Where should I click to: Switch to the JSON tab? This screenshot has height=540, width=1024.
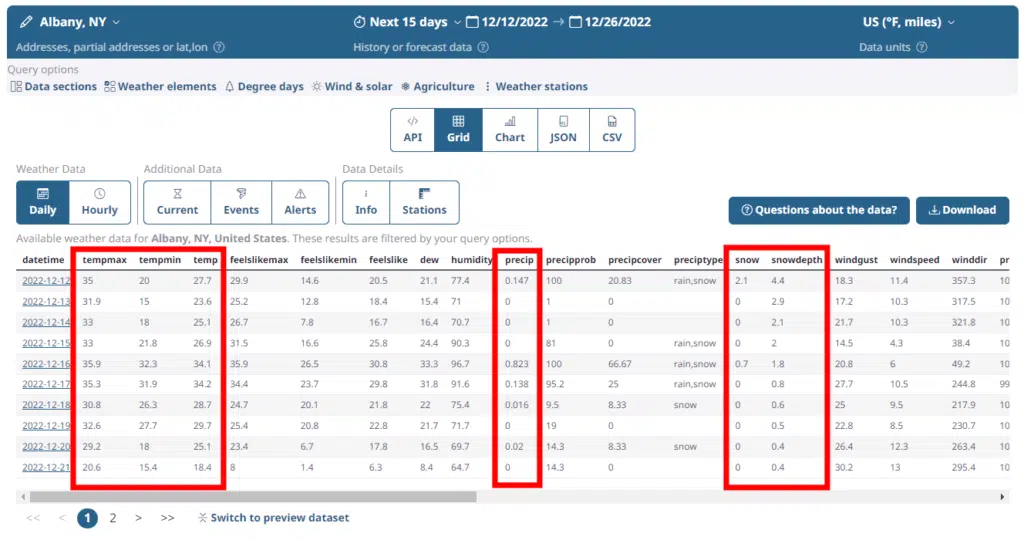pos(563,130)
